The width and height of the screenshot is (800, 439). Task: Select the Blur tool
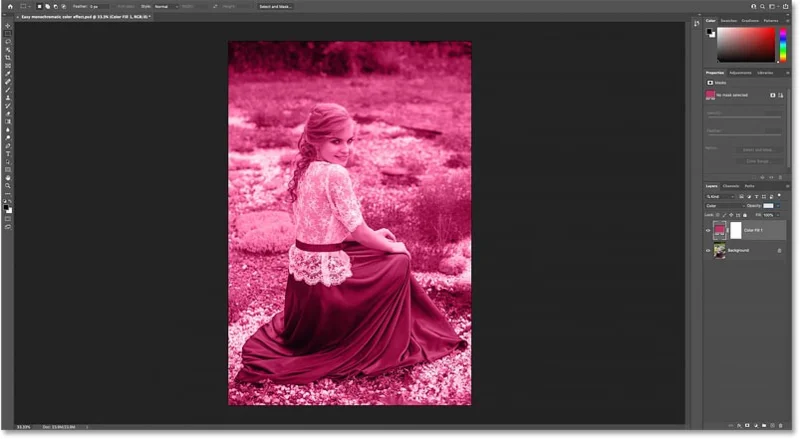[8, 130]
